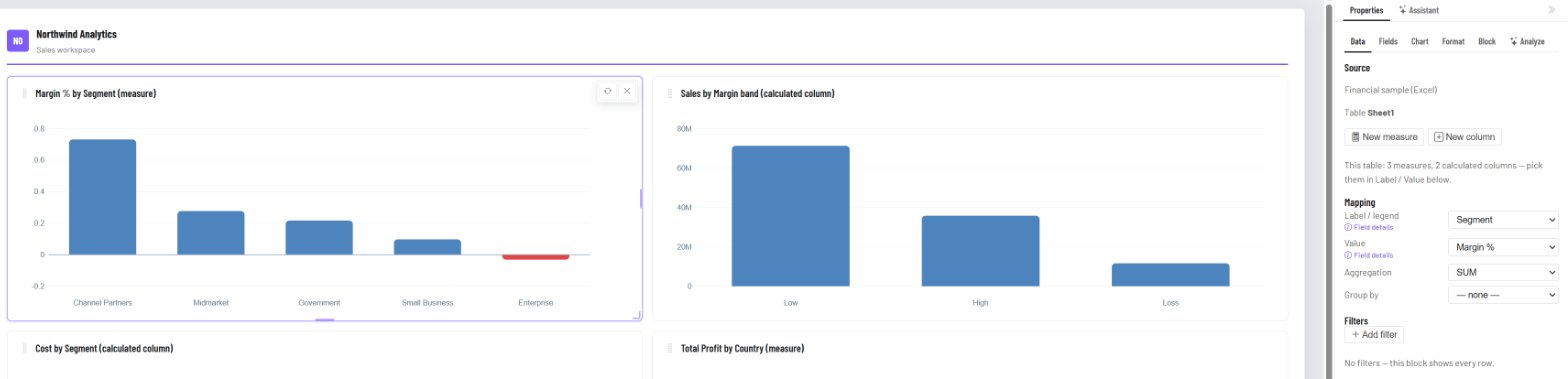Image resolution: width=1568 pixels, height=379 pixels.
Task: Click the Mapping section heading
Action: pos(1360,202)
